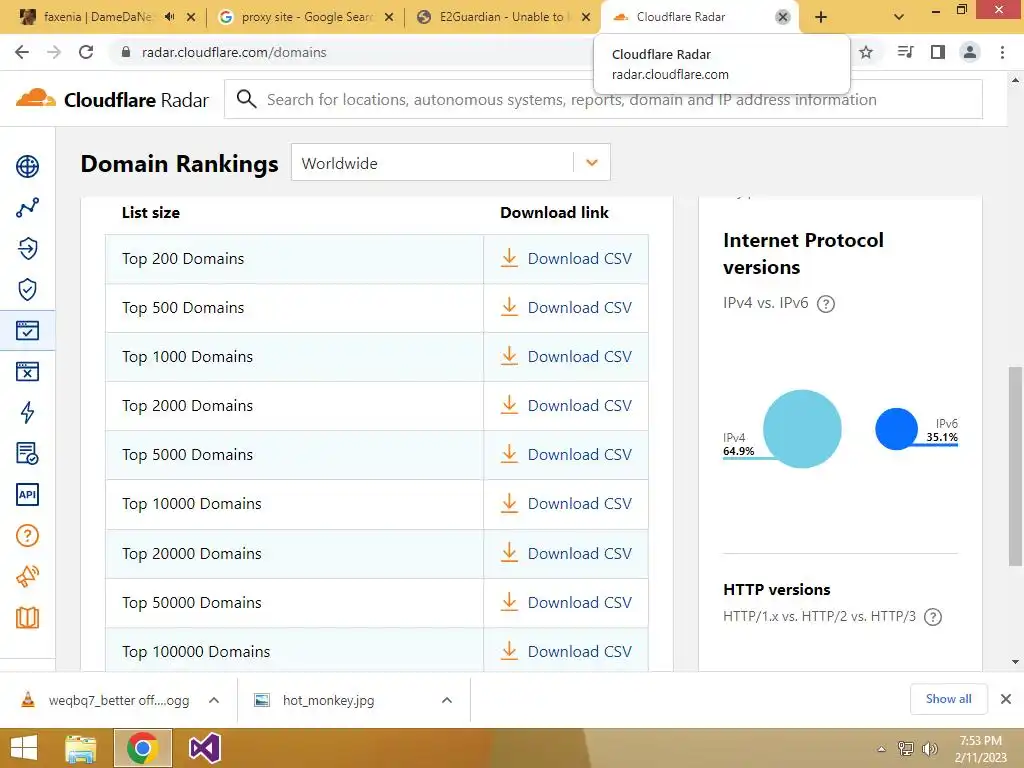This screenshot has height=768, width=1024.
Task: Open the API sidebar icon
Action: click(x=27, y=494)
